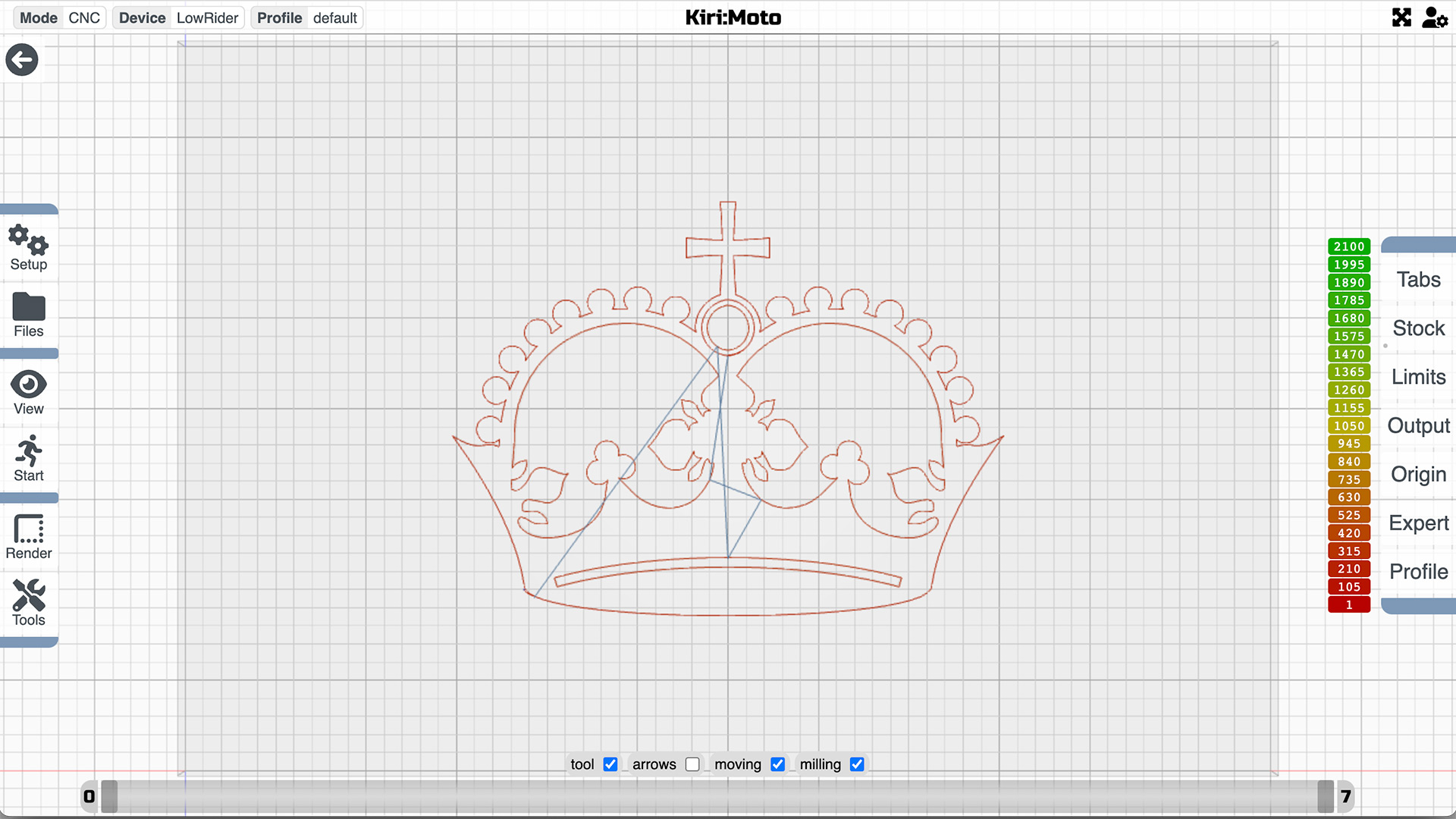Expand the Expert settings section
The height and width of the screenshot is (819, 1456).
(1419, 522)
